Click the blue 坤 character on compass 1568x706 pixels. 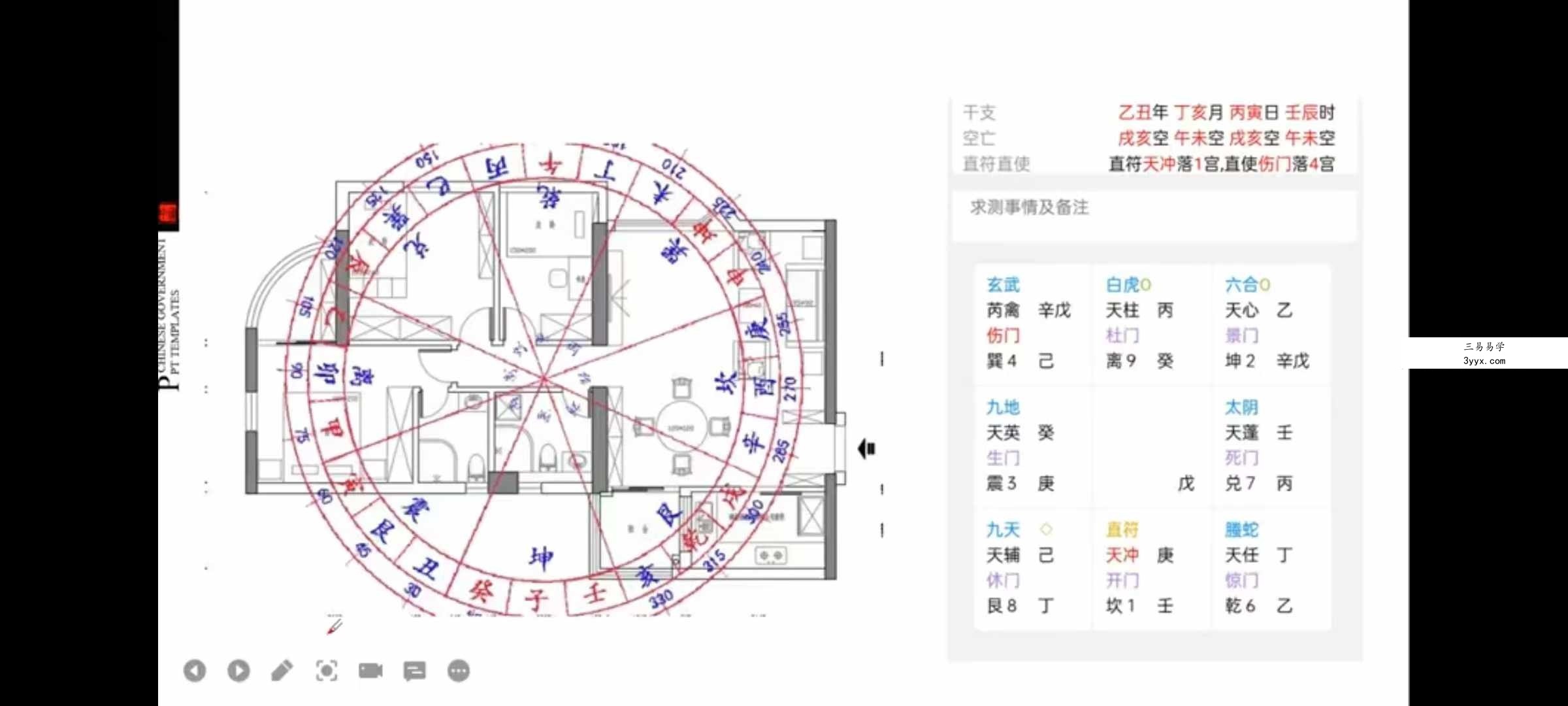541,558
